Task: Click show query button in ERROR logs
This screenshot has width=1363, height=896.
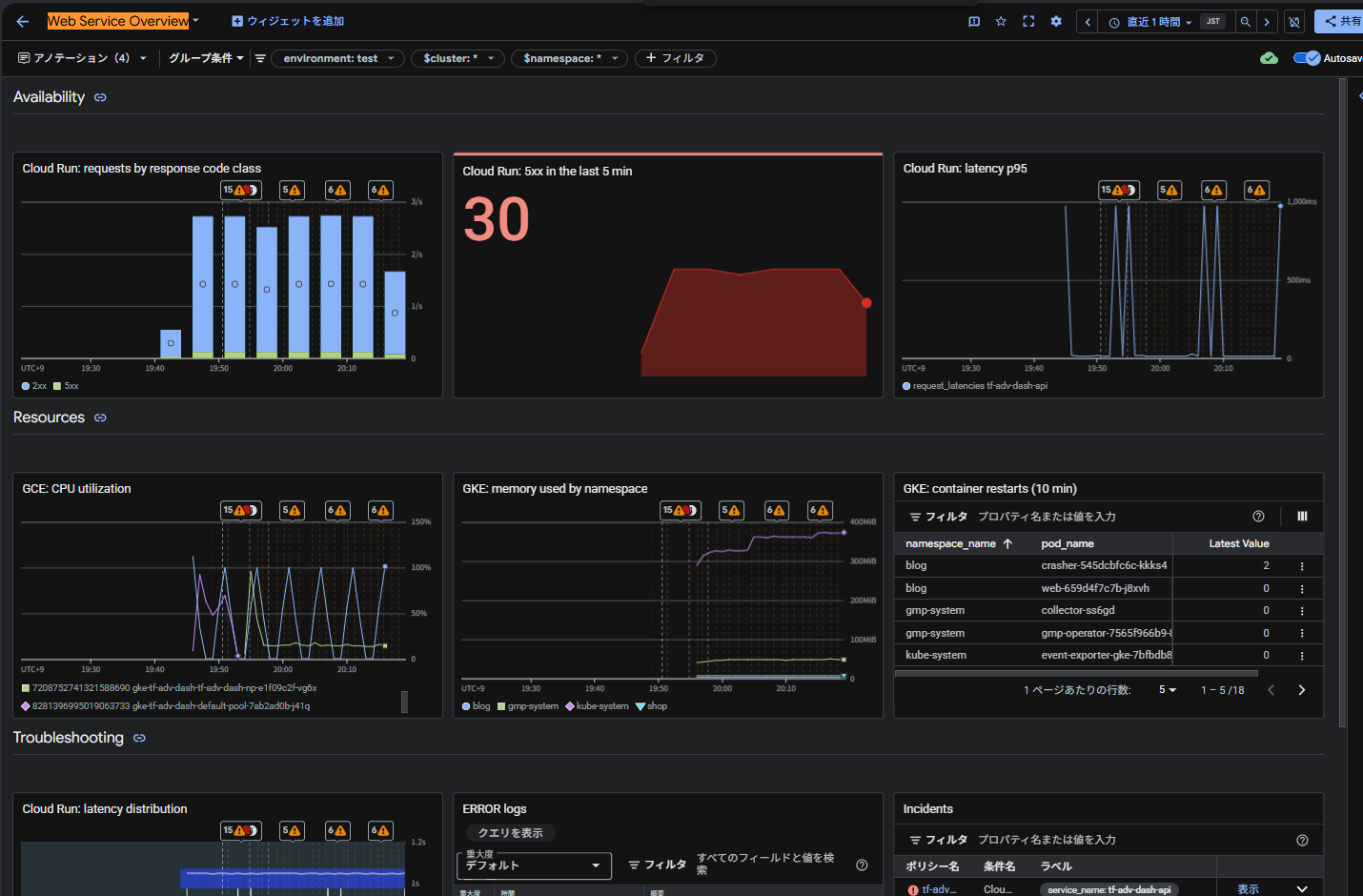Action: tap(510, 833)
